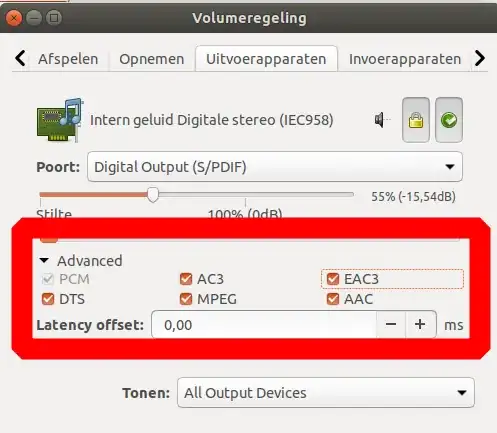Toggle the channel lock padlock button
The height and width of the screenshot is (433, 497).
coord(416,120)
